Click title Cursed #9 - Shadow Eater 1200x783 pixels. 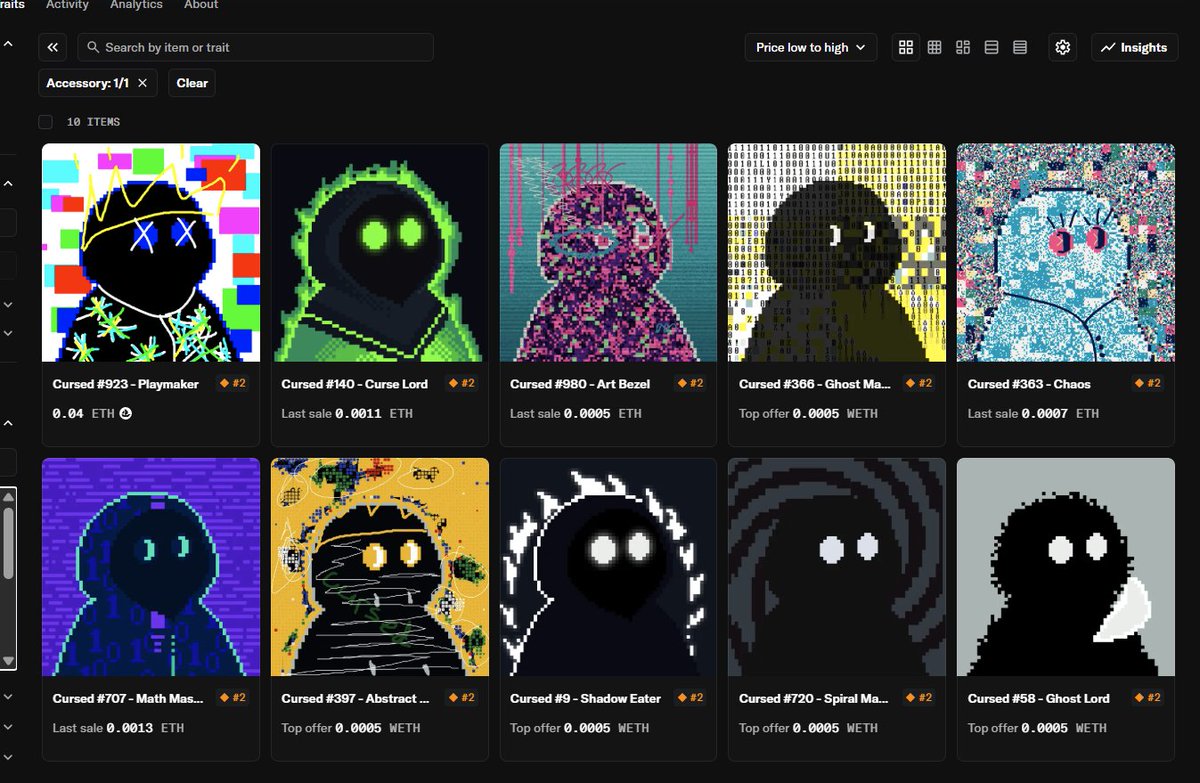[586, 698]
